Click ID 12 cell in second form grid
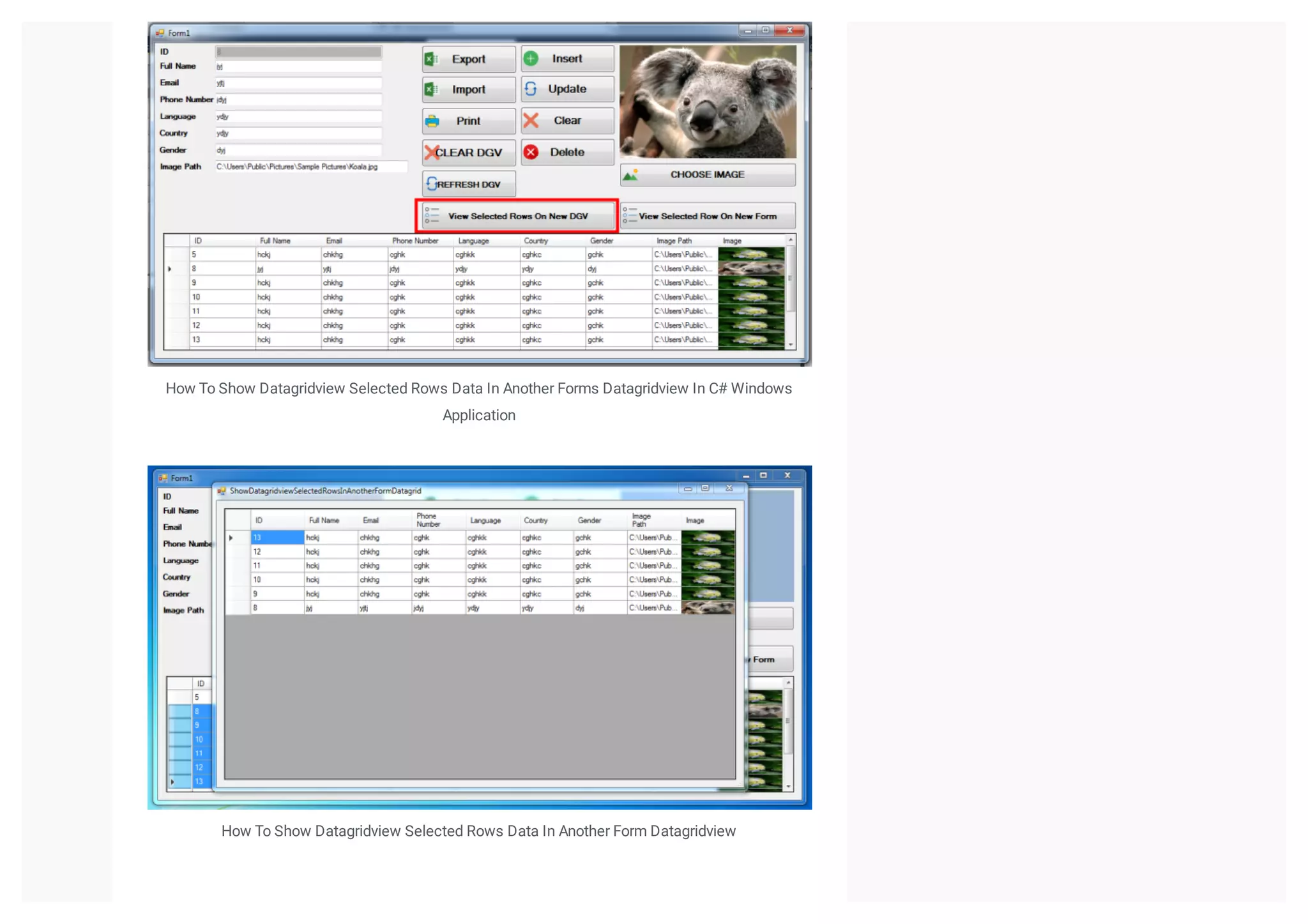 click(x=277, y=552)
